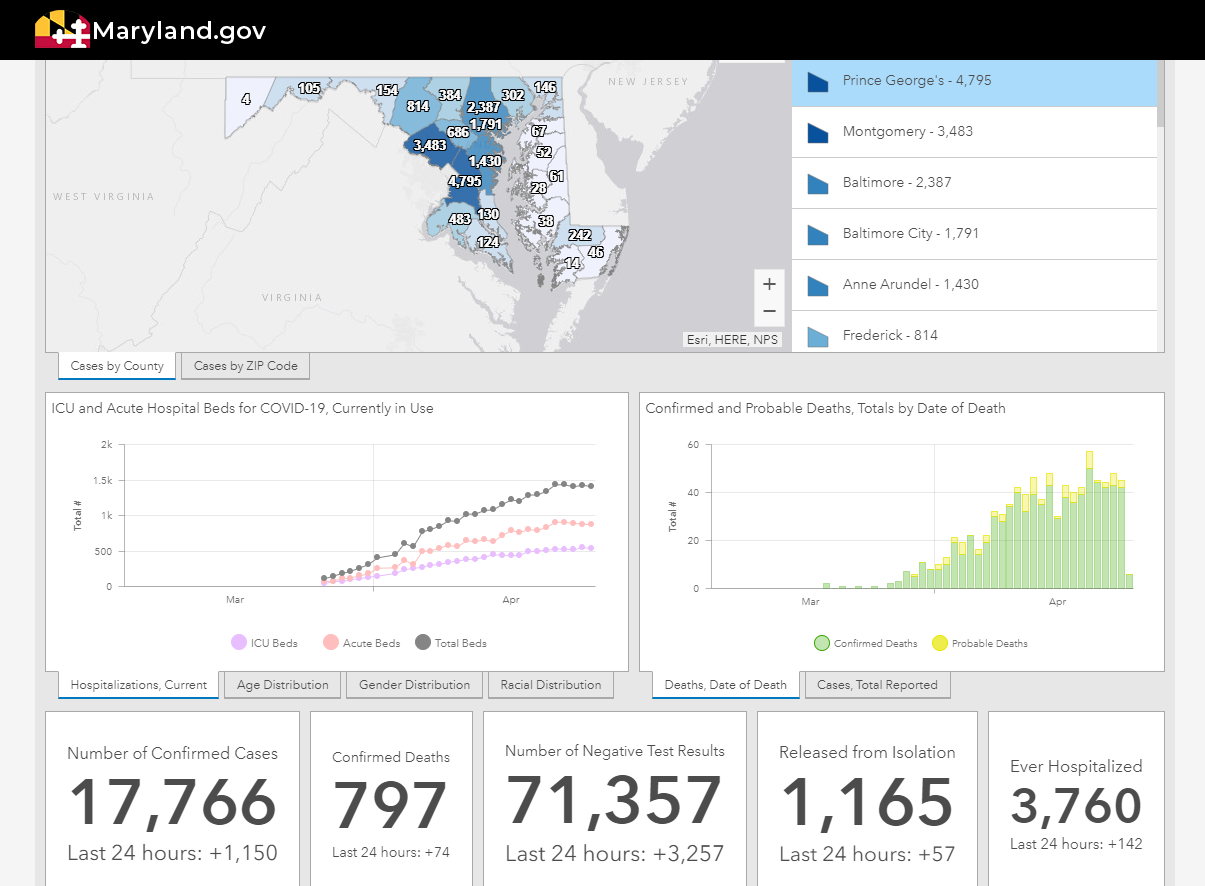
Task: Click Montgomery county shape icon
Action: click(818, 132)
